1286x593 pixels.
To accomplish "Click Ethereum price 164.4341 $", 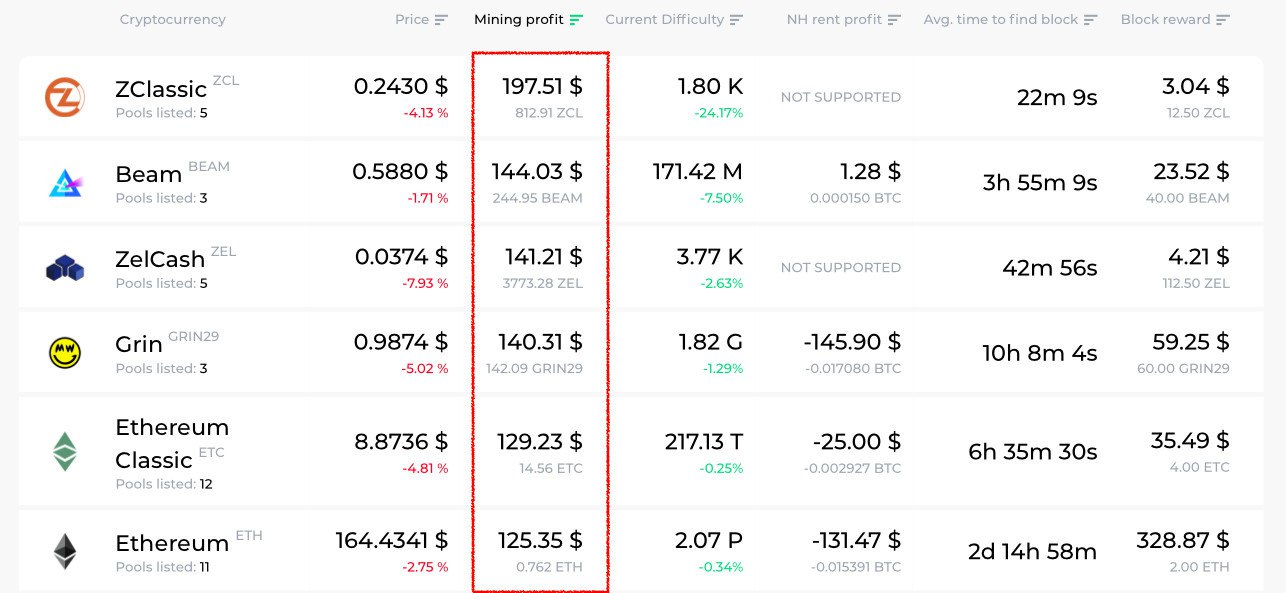I will click(392, 541).
